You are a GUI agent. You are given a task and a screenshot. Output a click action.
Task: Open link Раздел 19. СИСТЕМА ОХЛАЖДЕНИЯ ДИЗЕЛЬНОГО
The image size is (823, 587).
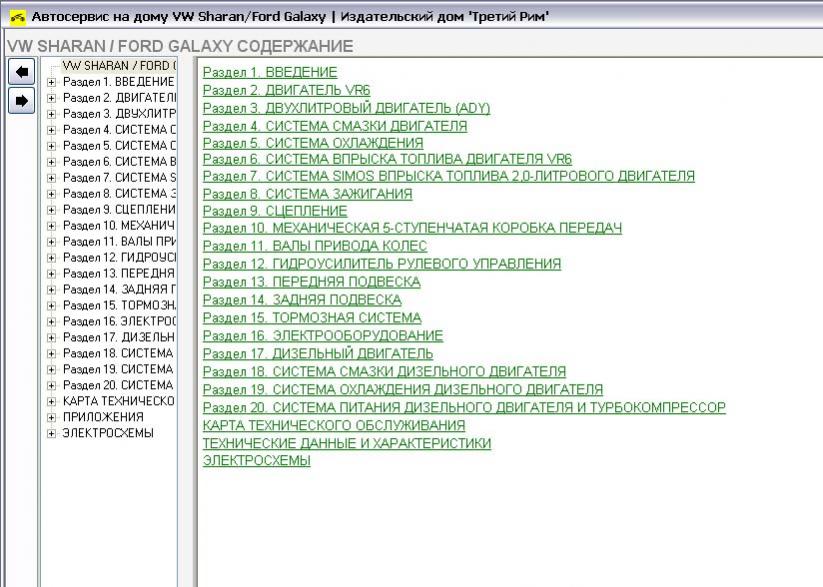(x=403, y=390)
